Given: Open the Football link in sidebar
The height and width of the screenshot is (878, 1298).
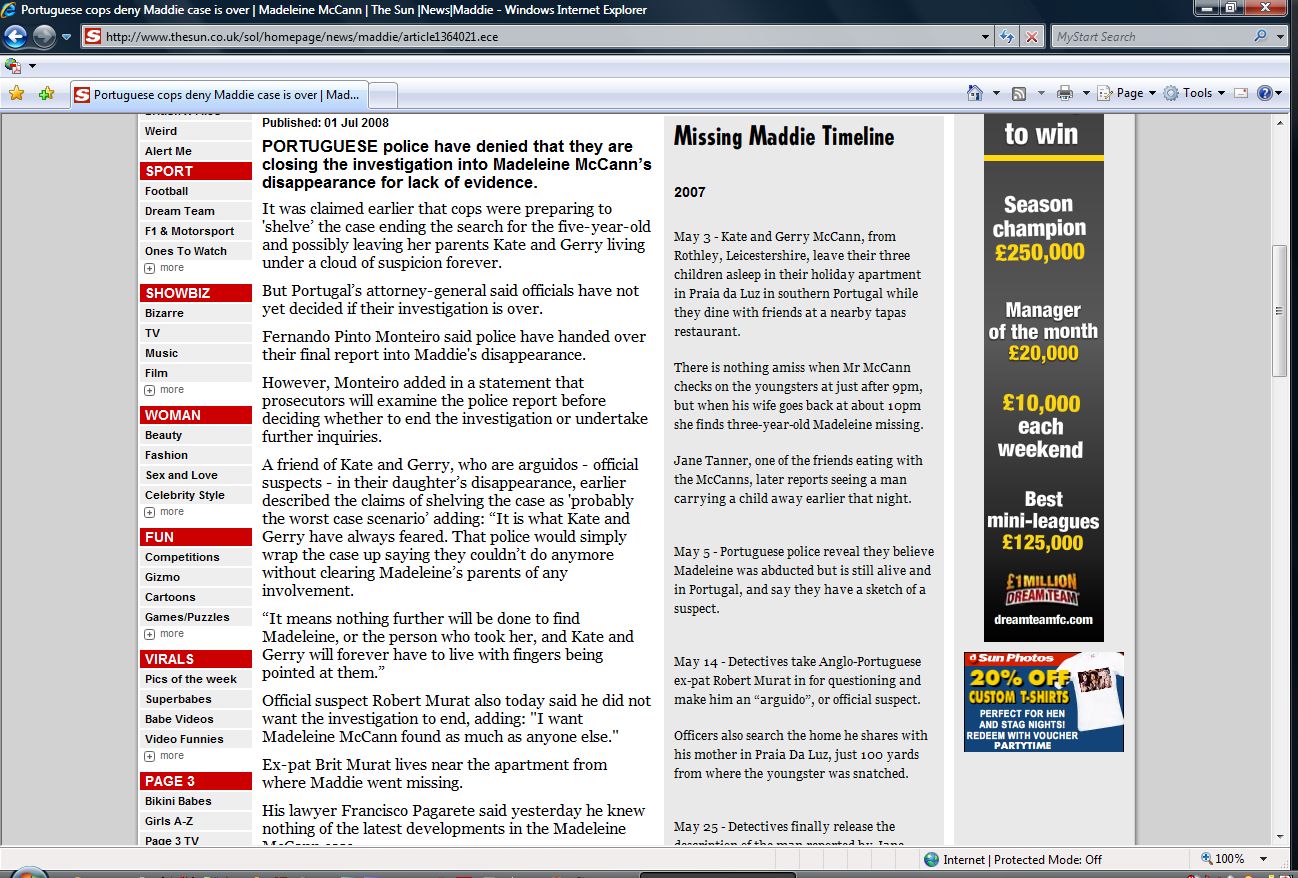Looking at the screenshot, I should click(166, 191).
